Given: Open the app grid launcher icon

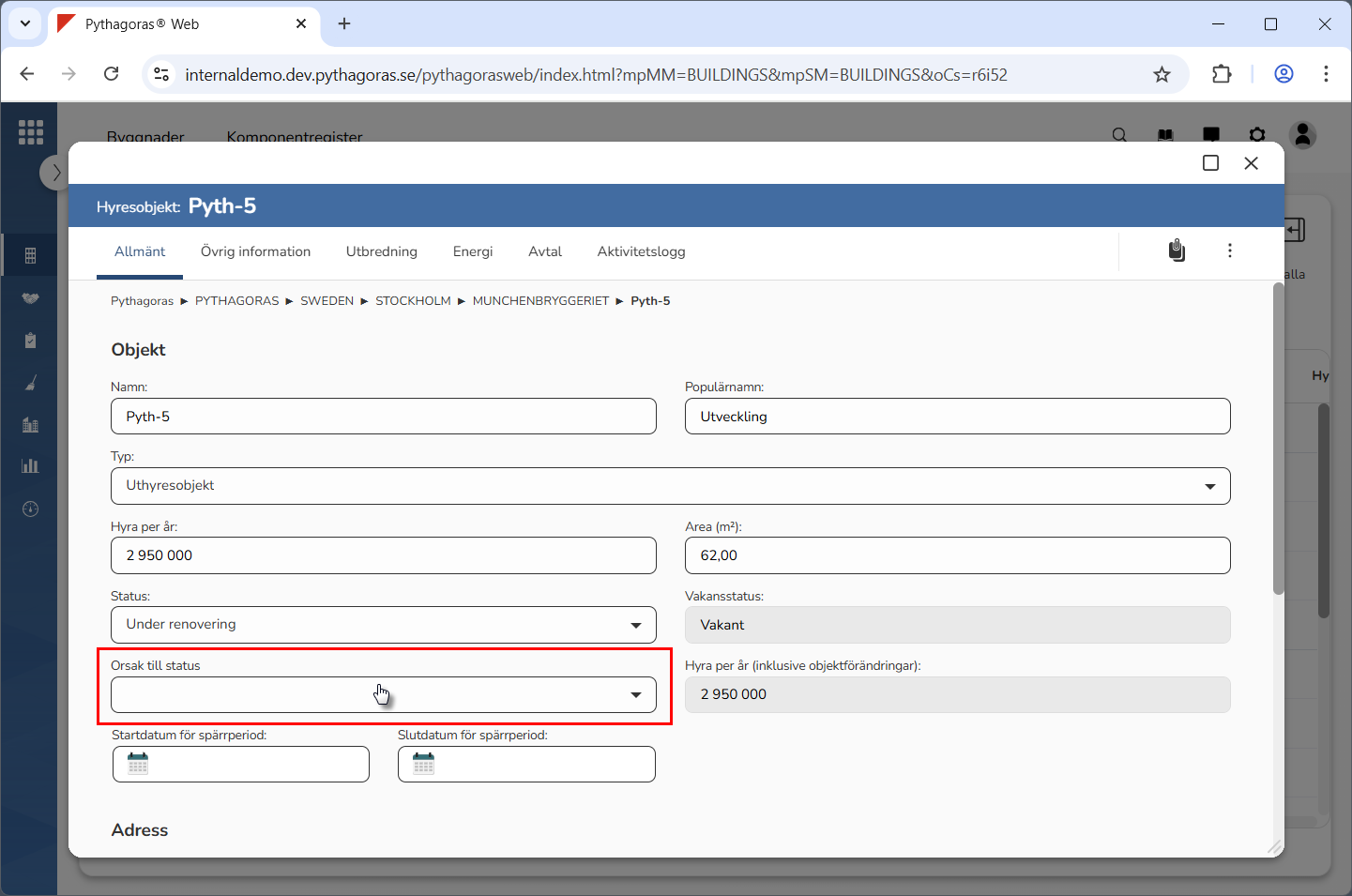Looking at the screenshot, I should tap(31, 132).
